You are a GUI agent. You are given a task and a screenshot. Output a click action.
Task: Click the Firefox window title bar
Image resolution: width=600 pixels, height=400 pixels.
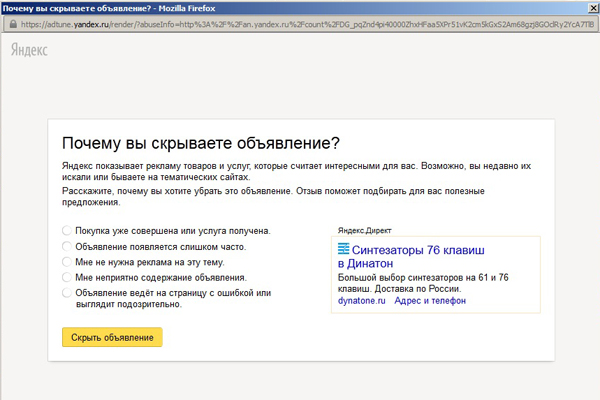click(300, 8)
